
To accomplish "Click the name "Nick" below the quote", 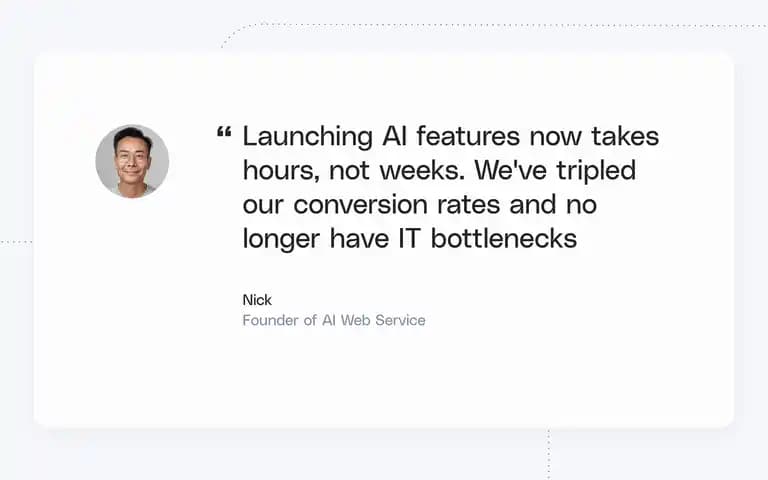I will click(x=257, y=300).
